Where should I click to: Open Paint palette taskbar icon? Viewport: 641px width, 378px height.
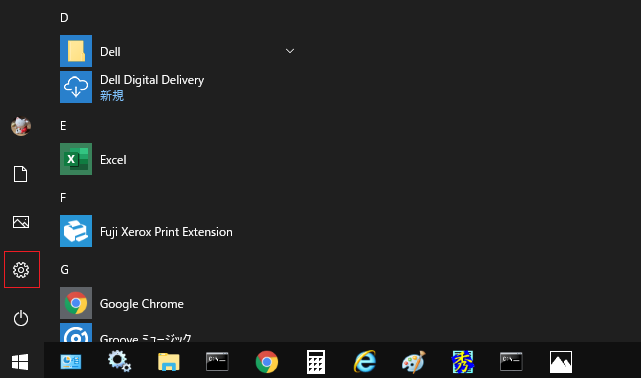414,362
